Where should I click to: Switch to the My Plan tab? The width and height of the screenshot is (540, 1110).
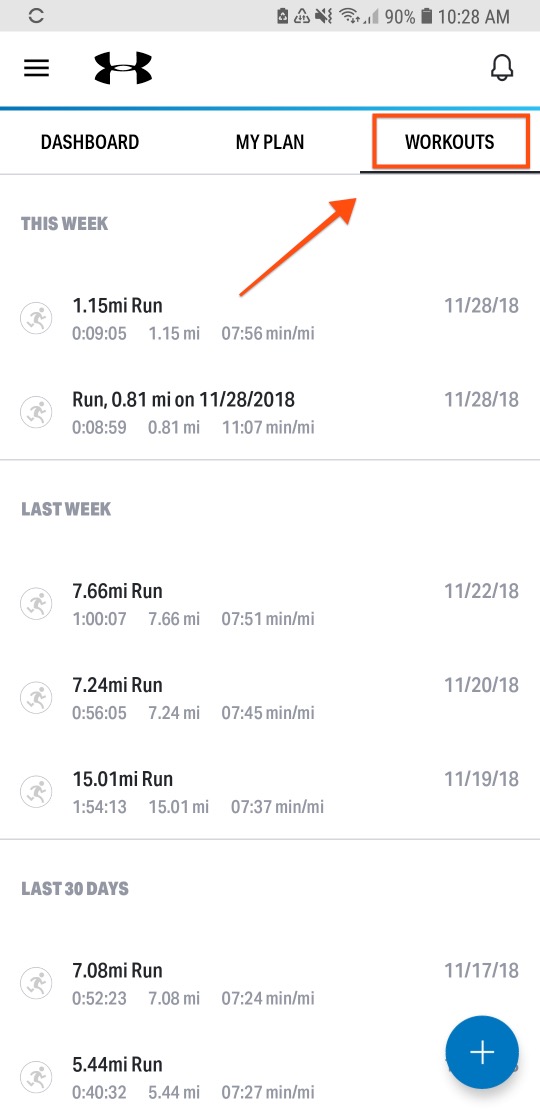coord(270,142)
